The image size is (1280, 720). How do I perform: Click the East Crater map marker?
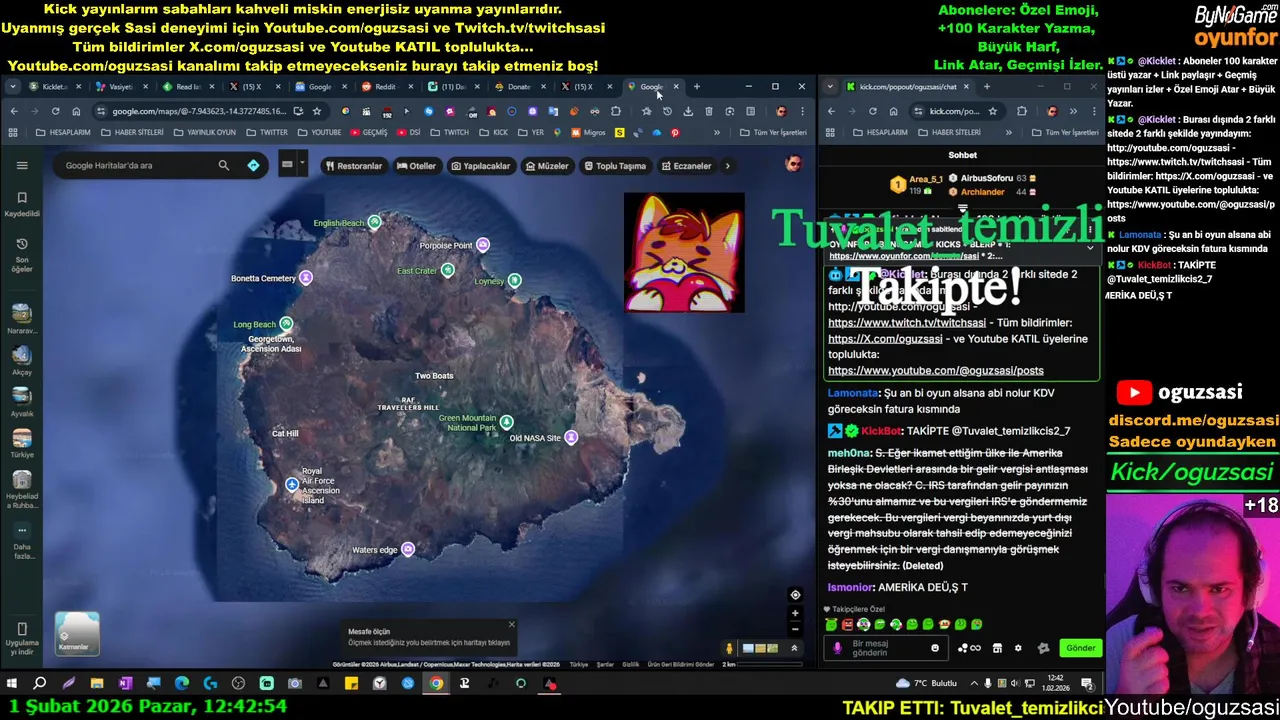(x=448, y=270)
